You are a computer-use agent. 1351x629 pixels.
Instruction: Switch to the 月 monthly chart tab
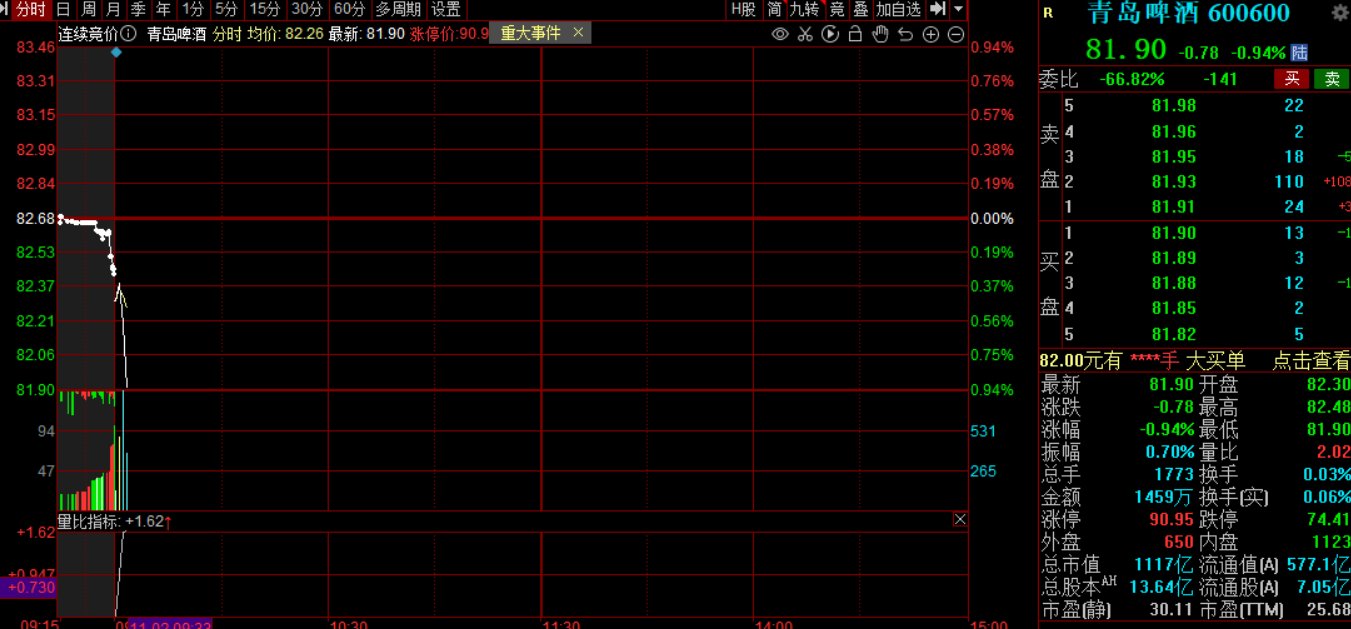113,9
